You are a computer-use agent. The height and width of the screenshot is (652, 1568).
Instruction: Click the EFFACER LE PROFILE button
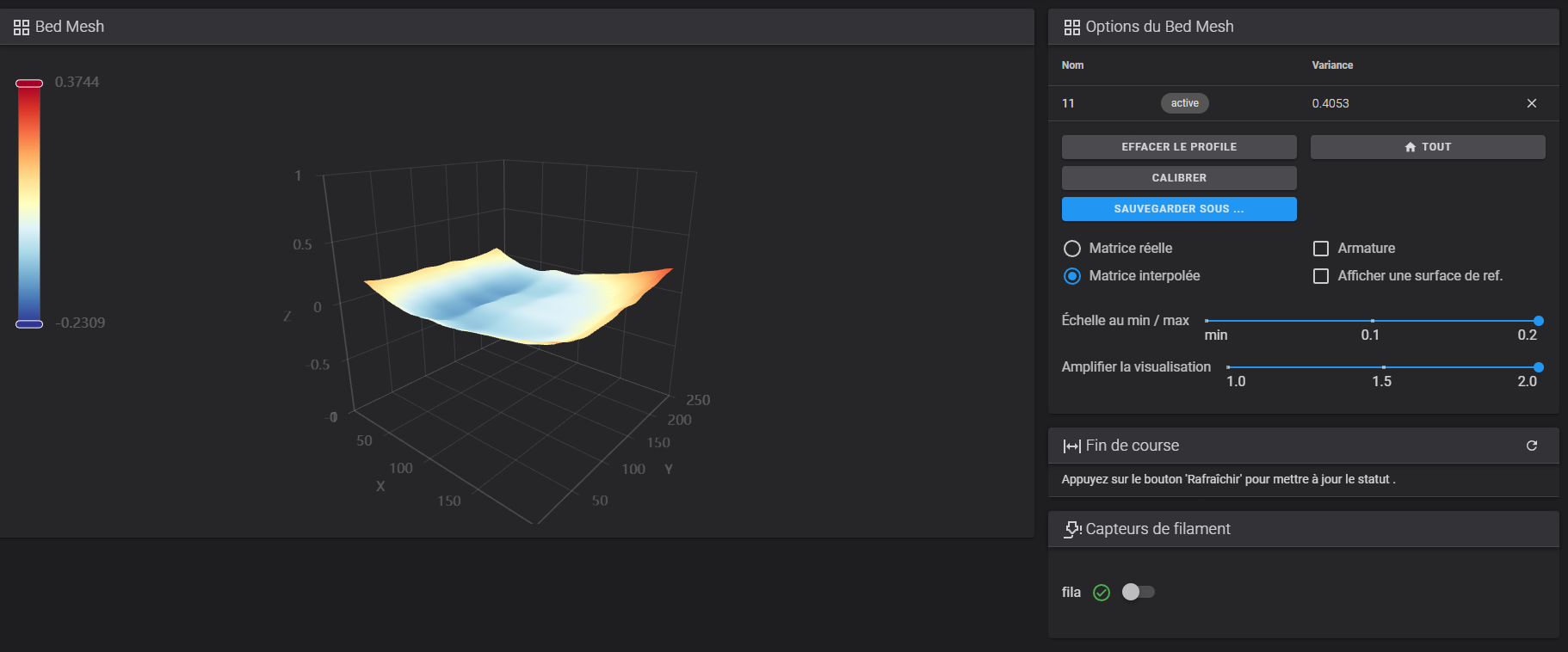[1179, 147]
